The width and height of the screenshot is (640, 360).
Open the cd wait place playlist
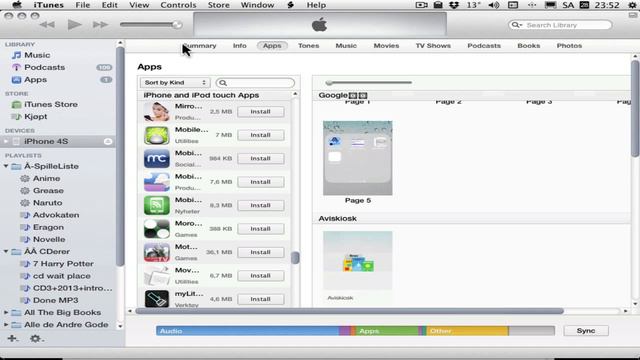pyautogui.click(x=61, y=276)
